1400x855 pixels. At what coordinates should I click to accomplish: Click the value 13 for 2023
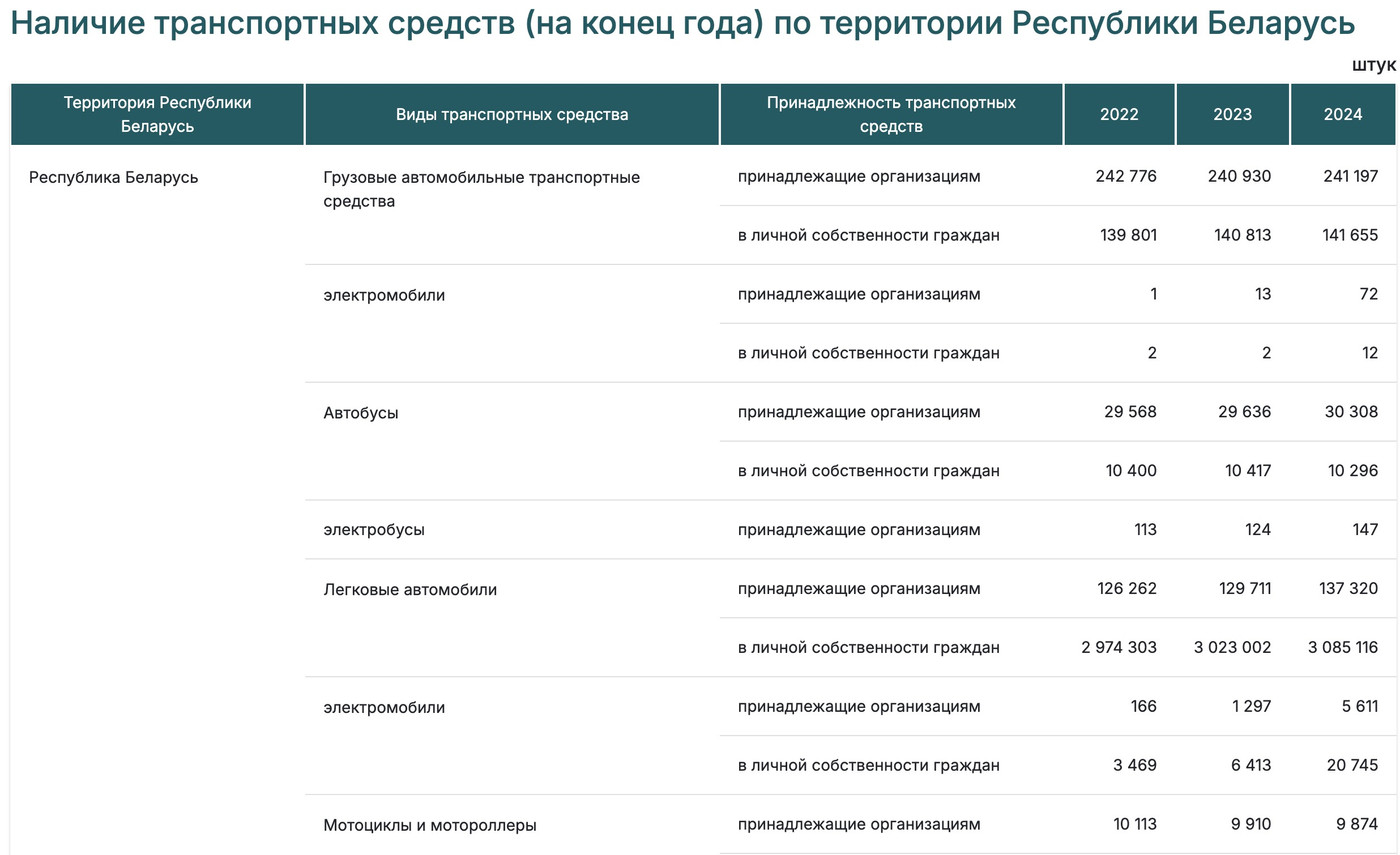pos(1263,294)
